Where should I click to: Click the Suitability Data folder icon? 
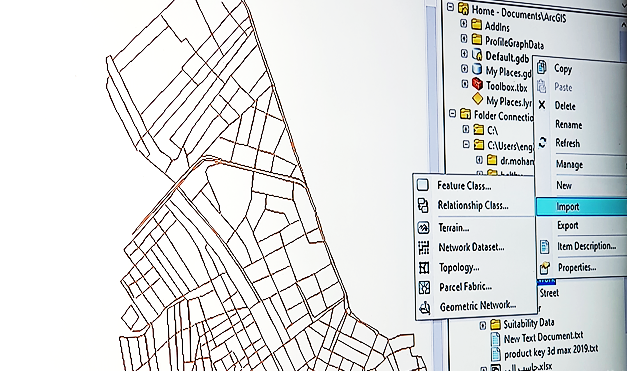coord(495,323)
